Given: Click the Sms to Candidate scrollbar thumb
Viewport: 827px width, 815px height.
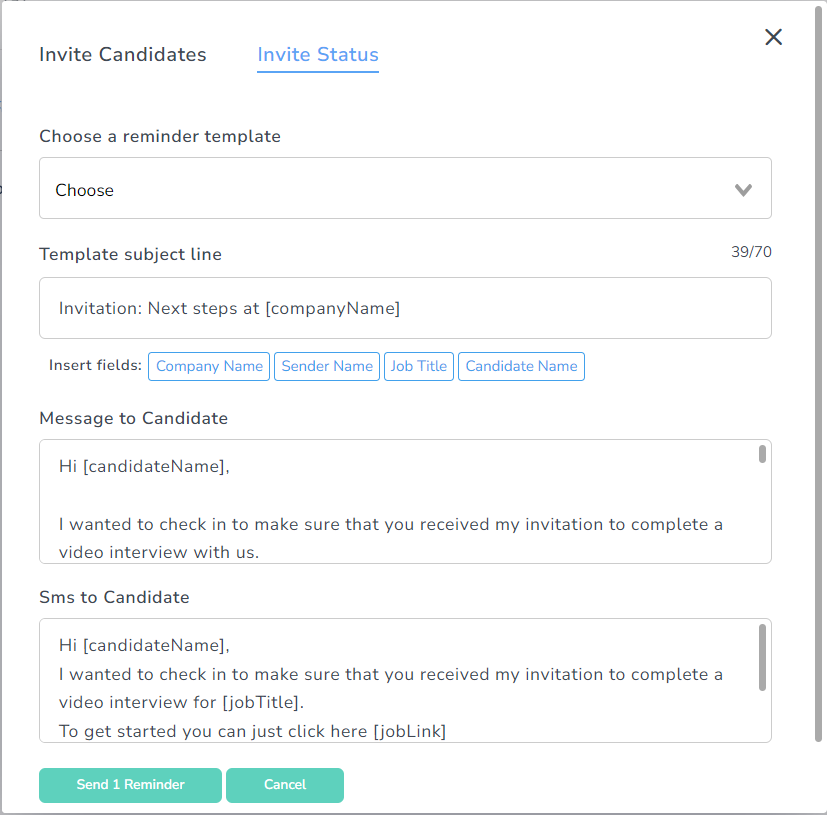Looking at the screenshot, I should (x=762, y=657).
